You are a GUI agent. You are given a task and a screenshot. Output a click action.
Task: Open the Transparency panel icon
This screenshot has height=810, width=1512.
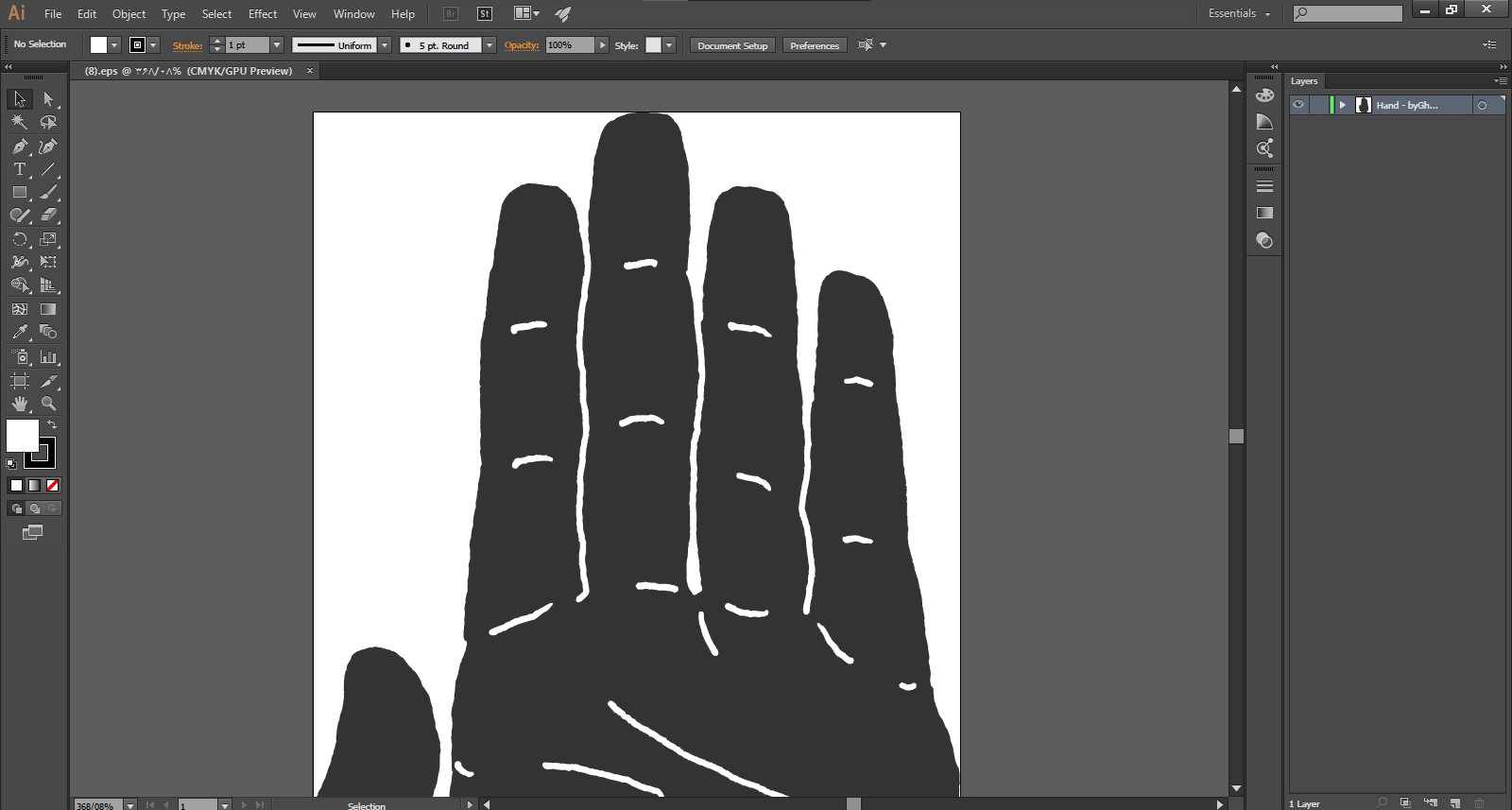coord(1264,241)
